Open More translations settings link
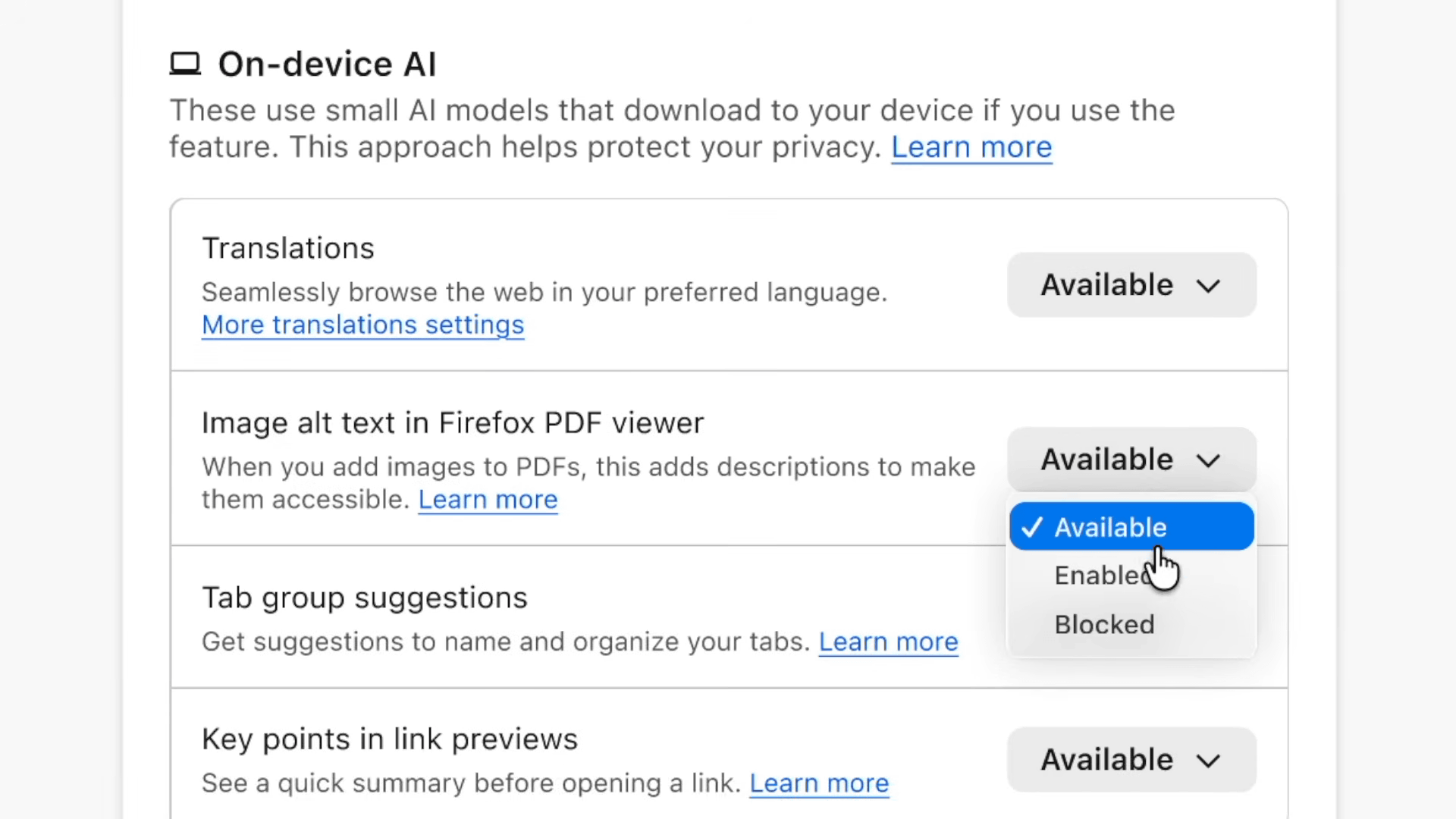Image resolution: width=1456 pixels, height=819 pixels. coord(362,325)
